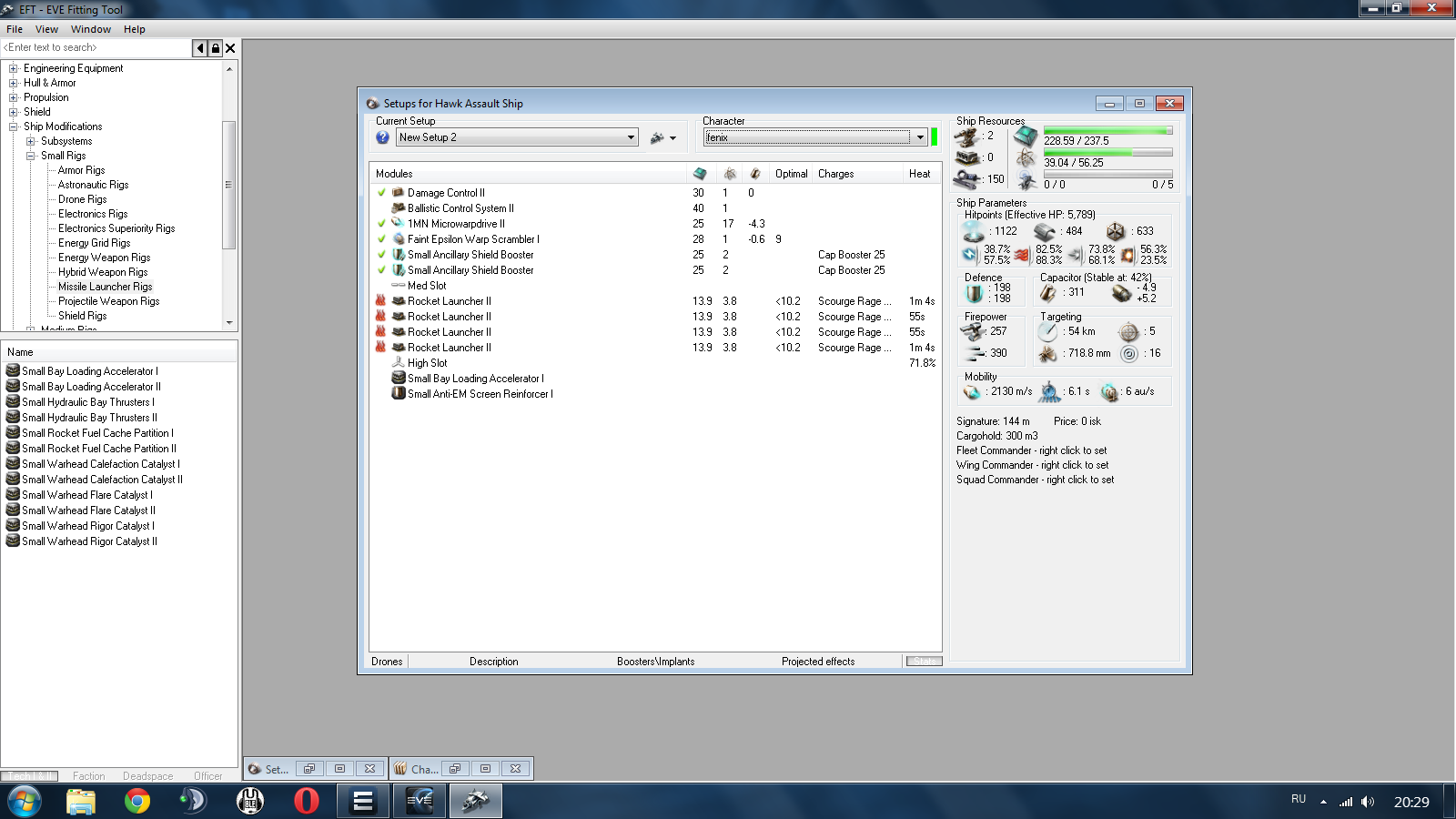
Task: Collapse Small Rigs tree node
Action: [x=30, y=156]
